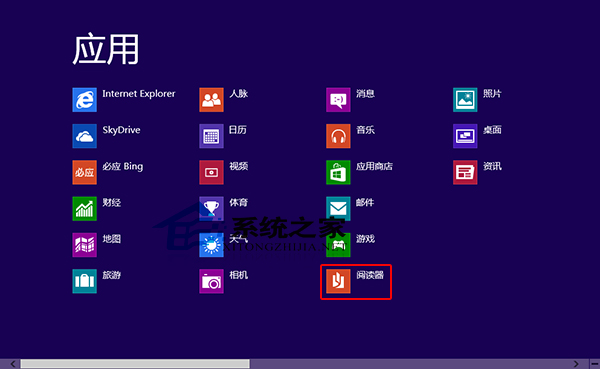Open the 旅游 travel suitcase icon
Screen dimensions: 600x369
pos(85,281)
